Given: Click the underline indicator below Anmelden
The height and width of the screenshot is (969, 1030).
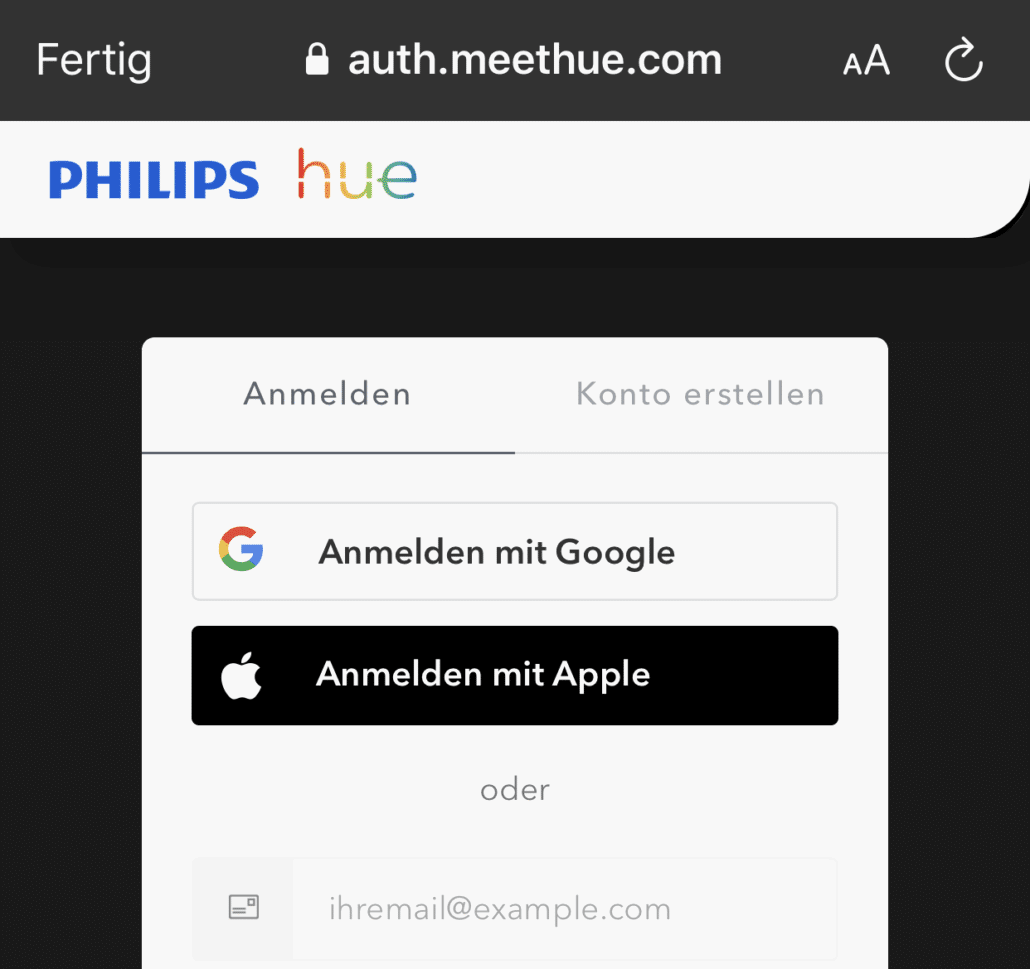Looking at the screenshot, I should 328,453.
